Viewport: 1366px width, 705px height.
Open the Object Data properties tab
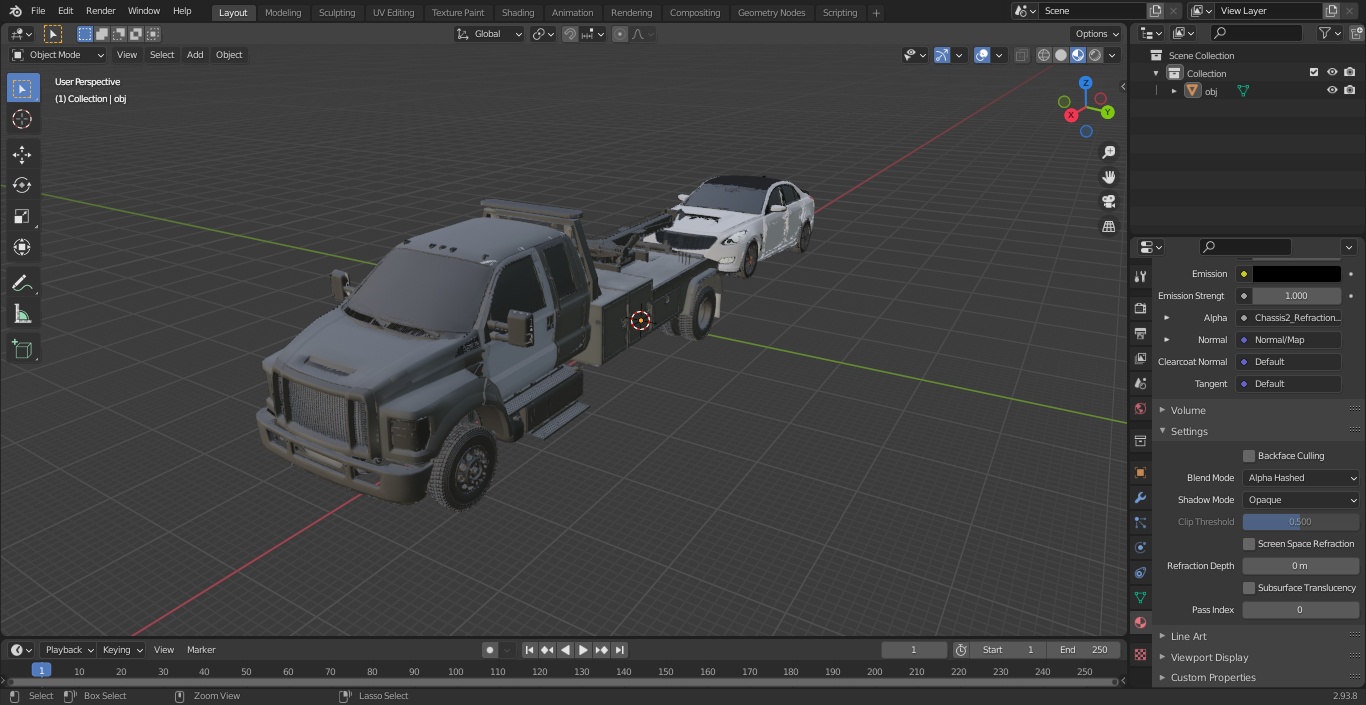click(1140, 597)
